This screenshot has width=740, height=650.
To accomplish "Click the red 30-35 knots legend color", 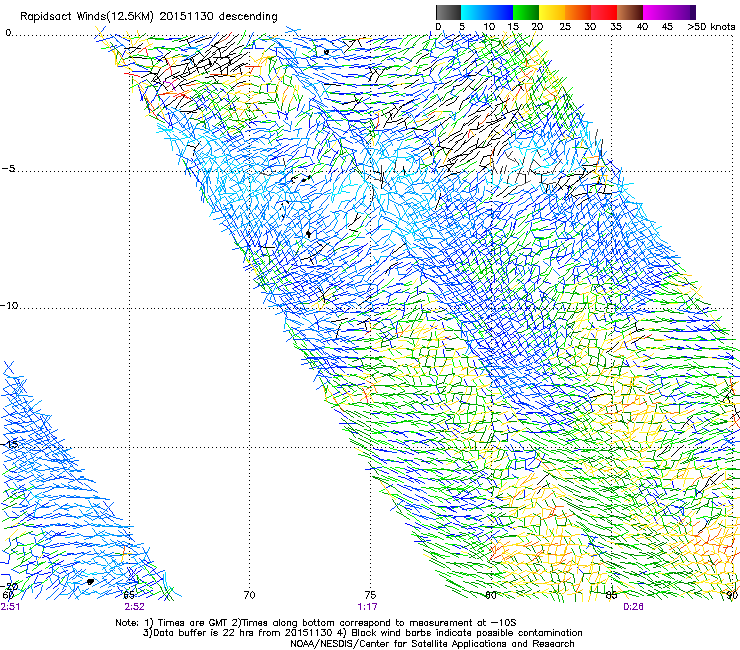I will tap(604, 12).
